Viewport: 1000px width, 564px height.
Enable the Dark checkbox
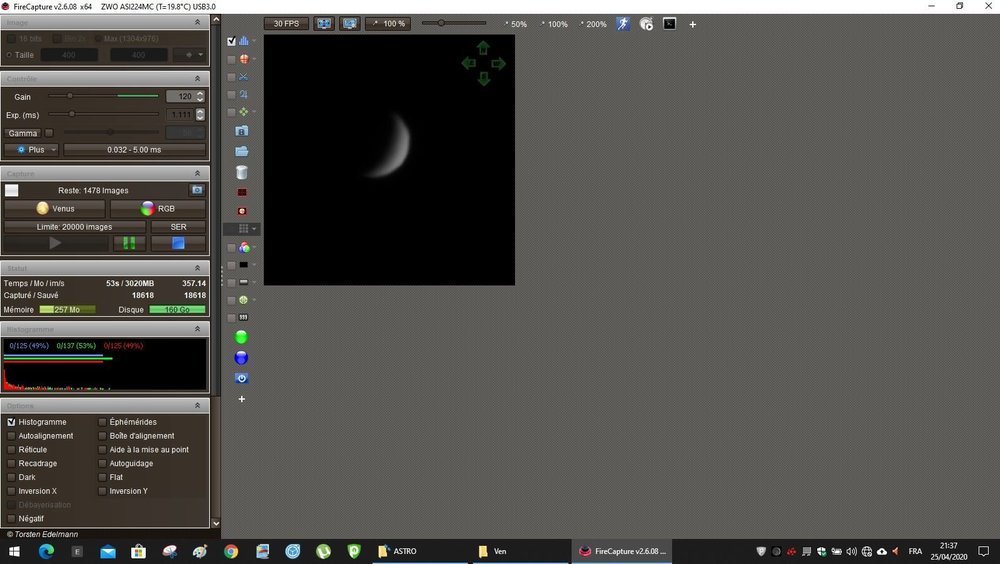[x=11, y=477]
